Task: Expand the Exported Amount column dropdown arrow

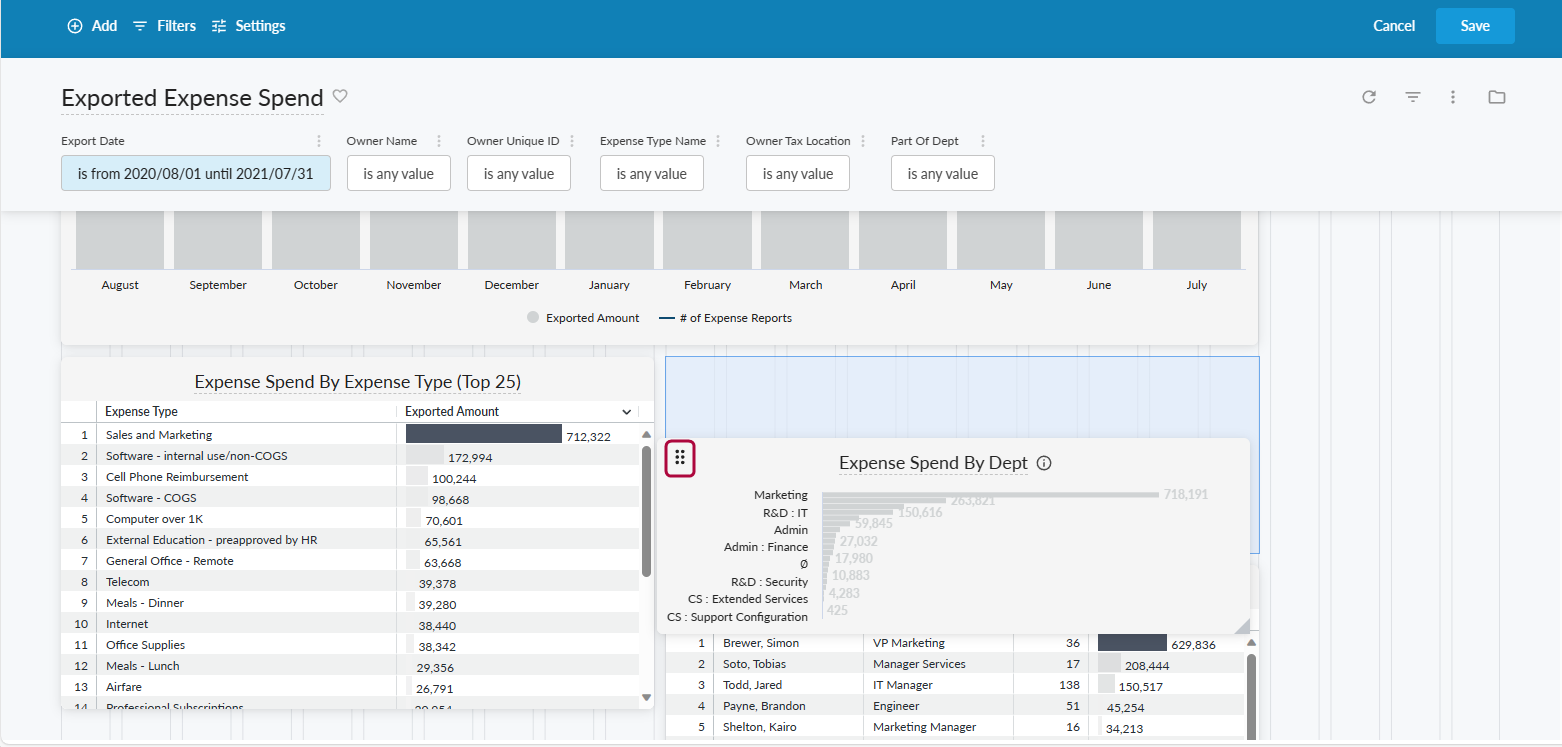Action: click(x=627, y=411)
